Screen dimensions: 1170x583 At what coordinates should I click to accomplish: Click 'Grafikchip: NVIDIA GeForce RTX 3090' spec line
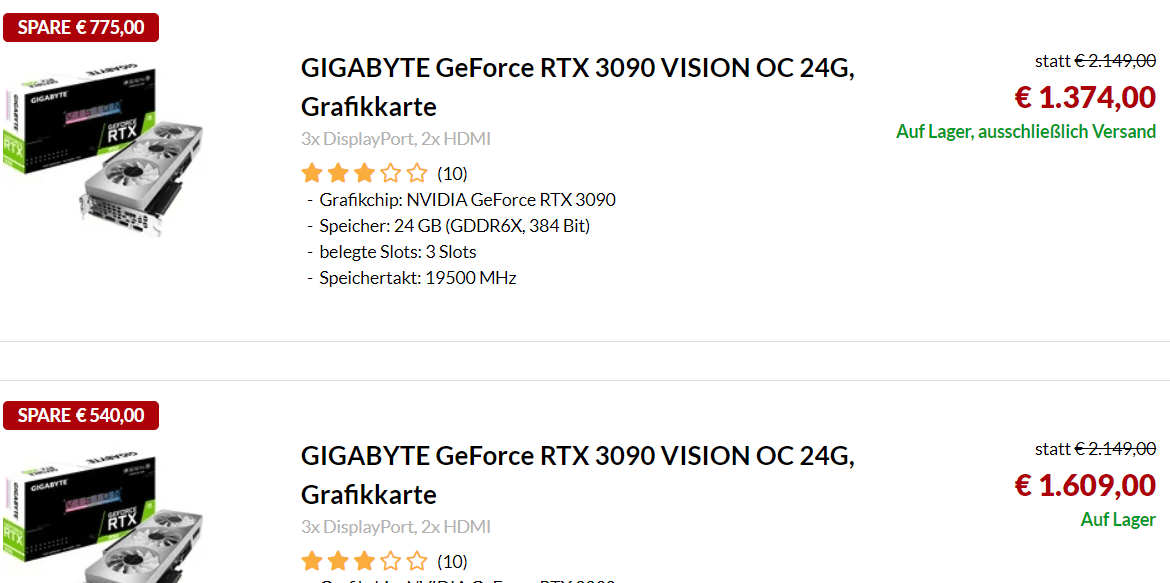(x=467, y=200)
